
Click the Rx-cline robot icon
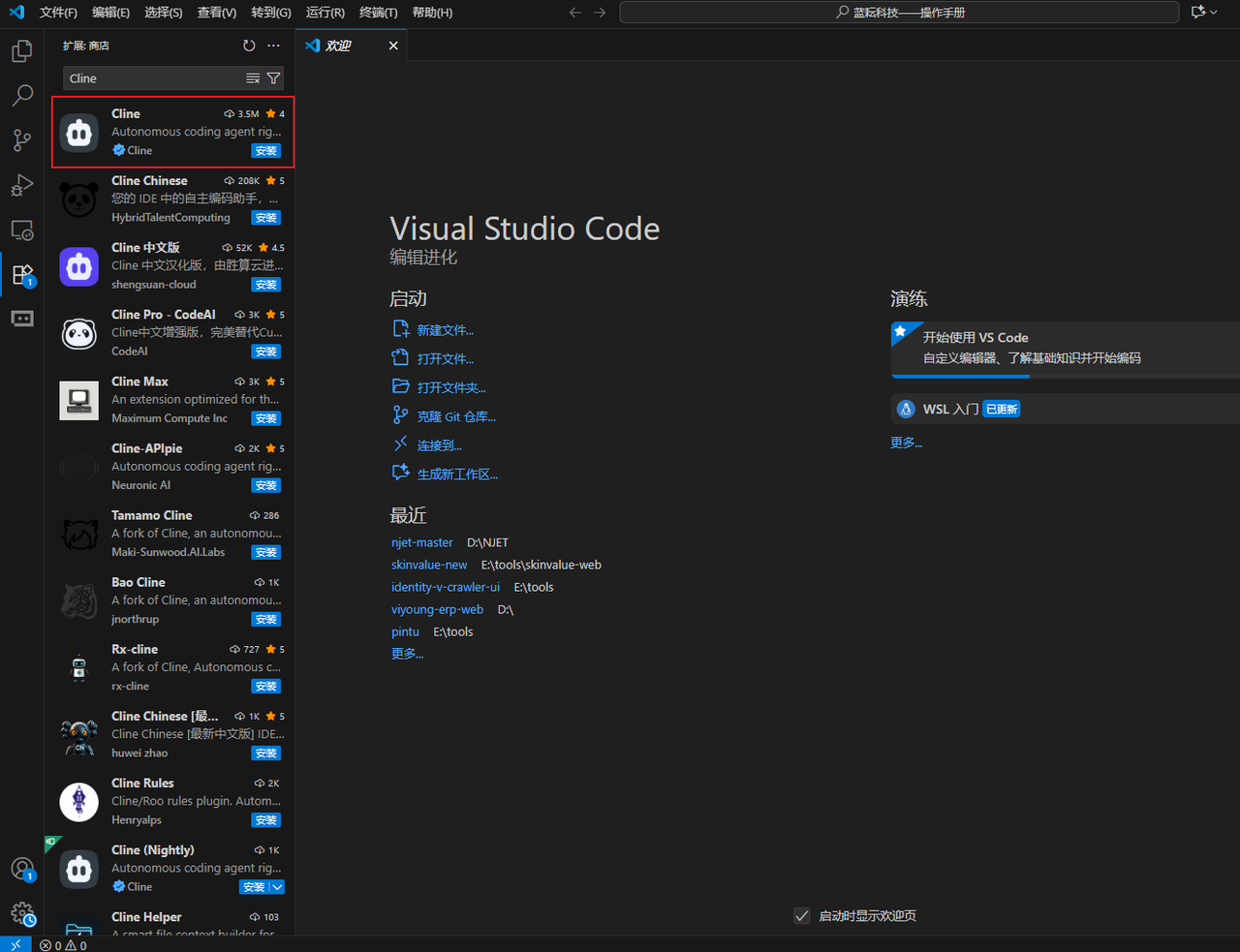click(x=79, y=668)
